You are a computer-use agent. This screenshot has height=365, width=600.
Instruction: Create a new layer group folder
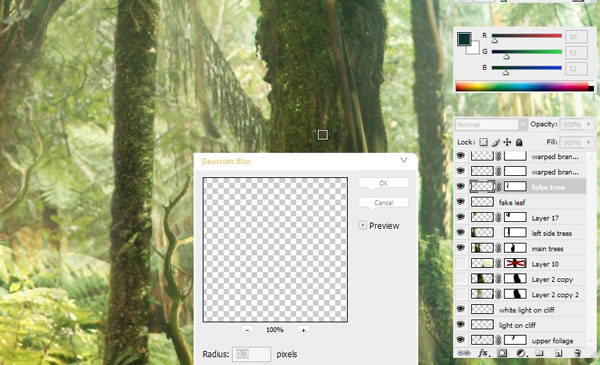[540, 353]
